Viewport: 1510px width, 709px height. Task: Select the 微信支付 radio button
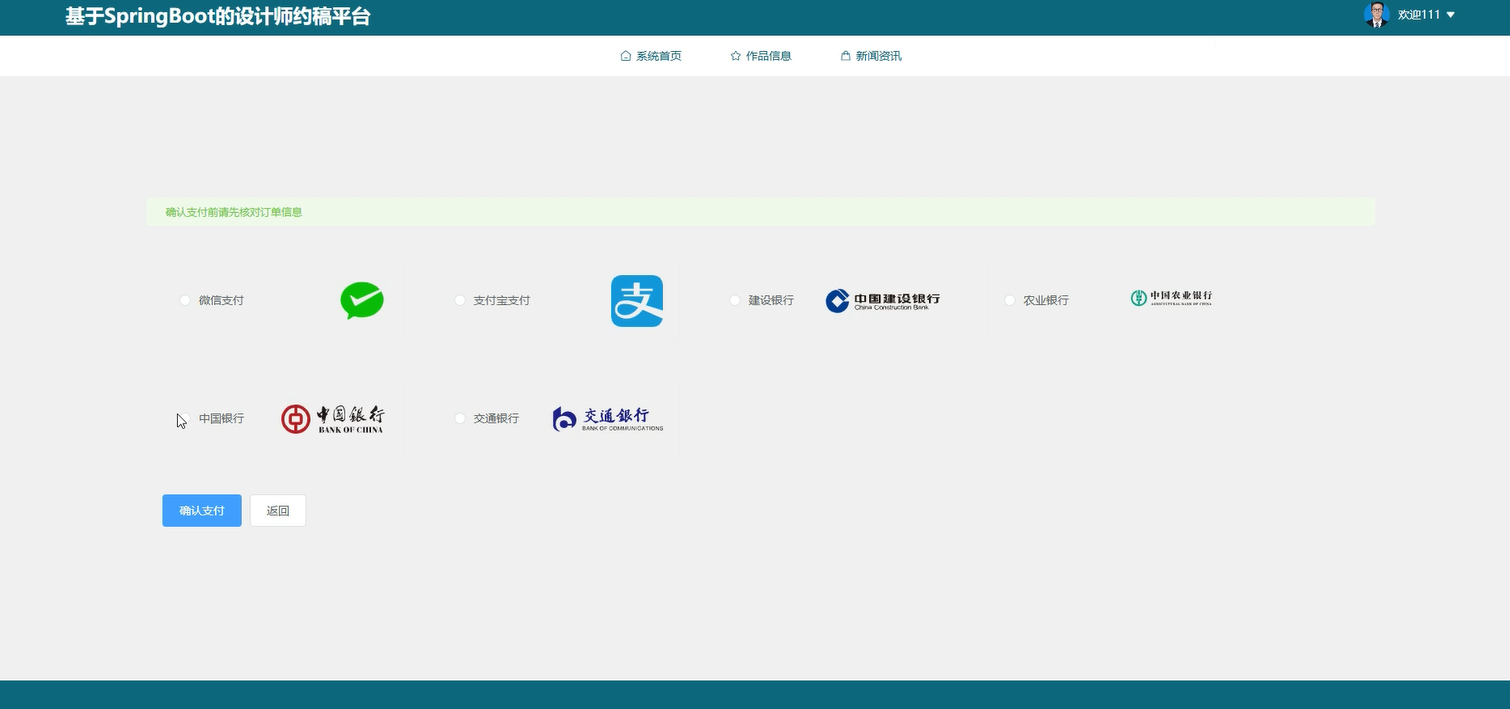pyautogui.click(x=185, y=300)
